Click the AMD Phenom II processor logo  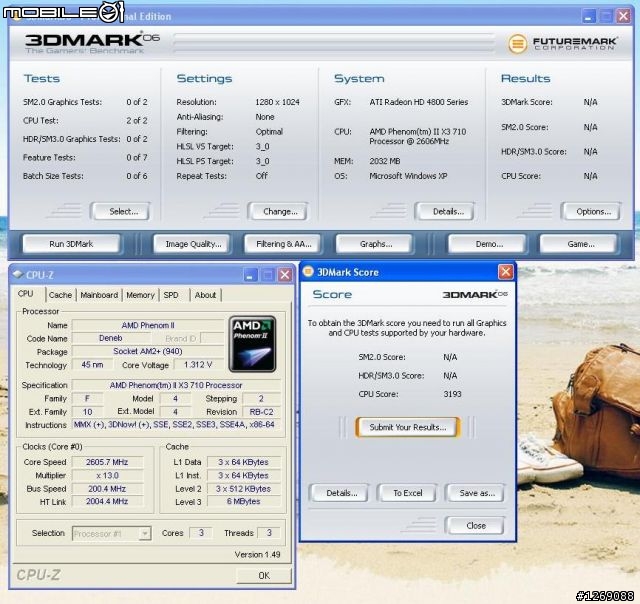point(253,344)
